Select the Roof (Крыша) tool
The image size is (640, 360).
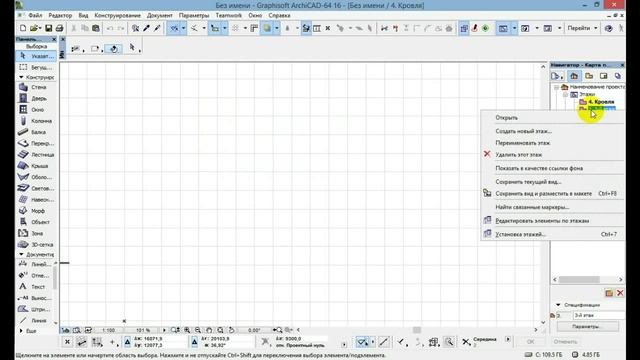click(x=36, y=166)
